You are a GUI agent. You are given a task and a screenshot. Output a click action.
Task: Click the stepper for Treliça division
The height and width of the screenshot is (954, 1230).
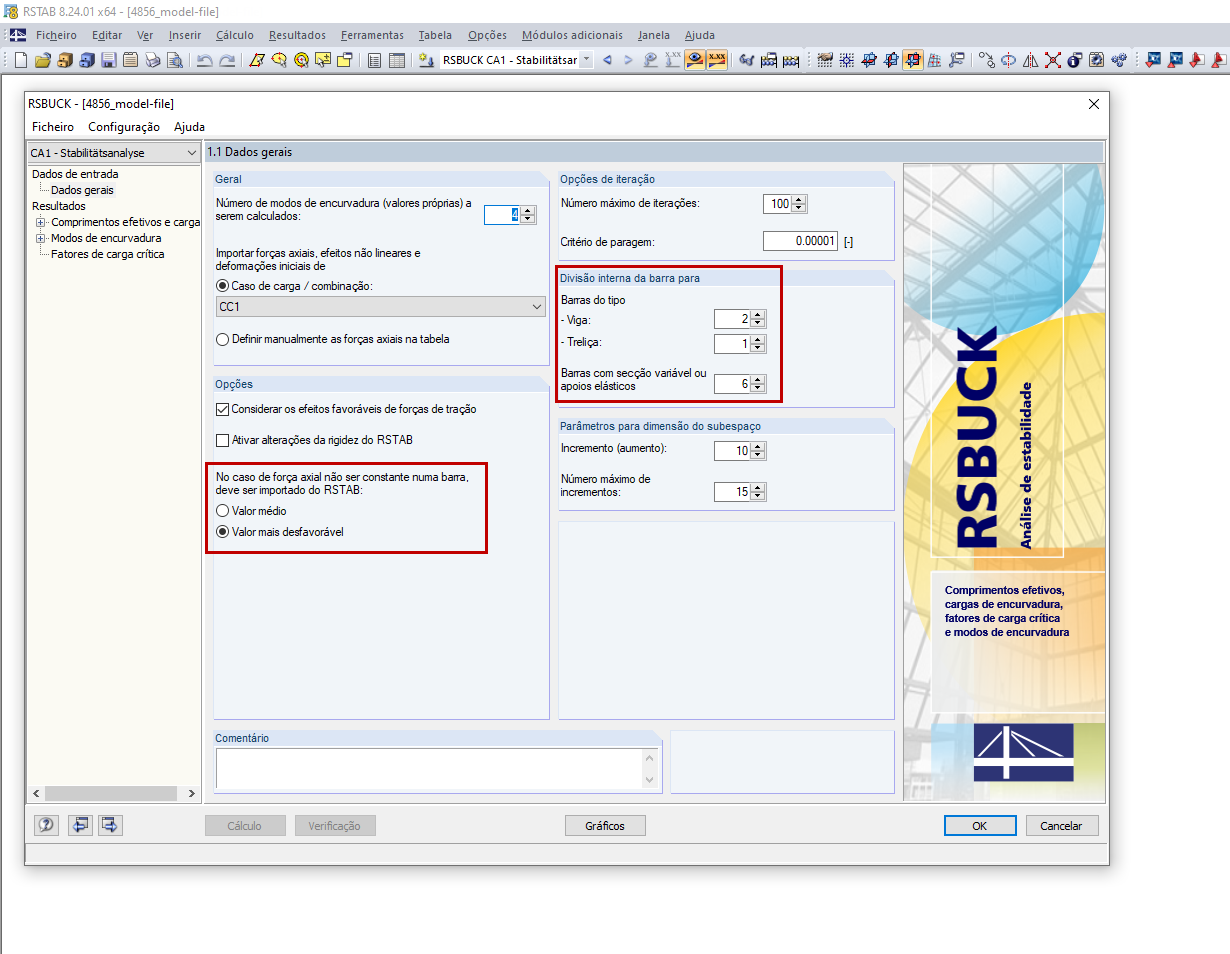(x=758, y=344)
